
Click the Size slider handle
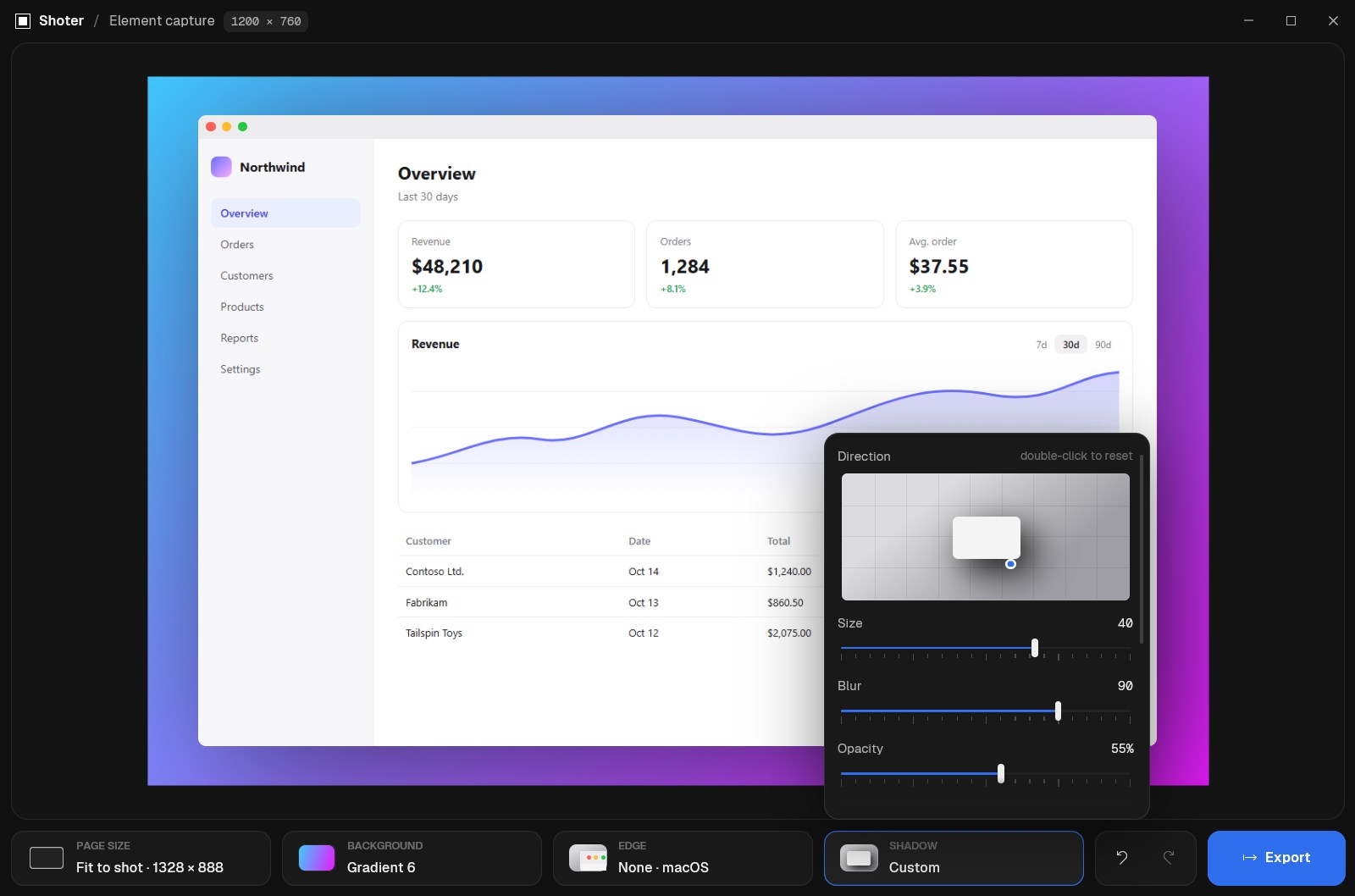point(1035,648)
